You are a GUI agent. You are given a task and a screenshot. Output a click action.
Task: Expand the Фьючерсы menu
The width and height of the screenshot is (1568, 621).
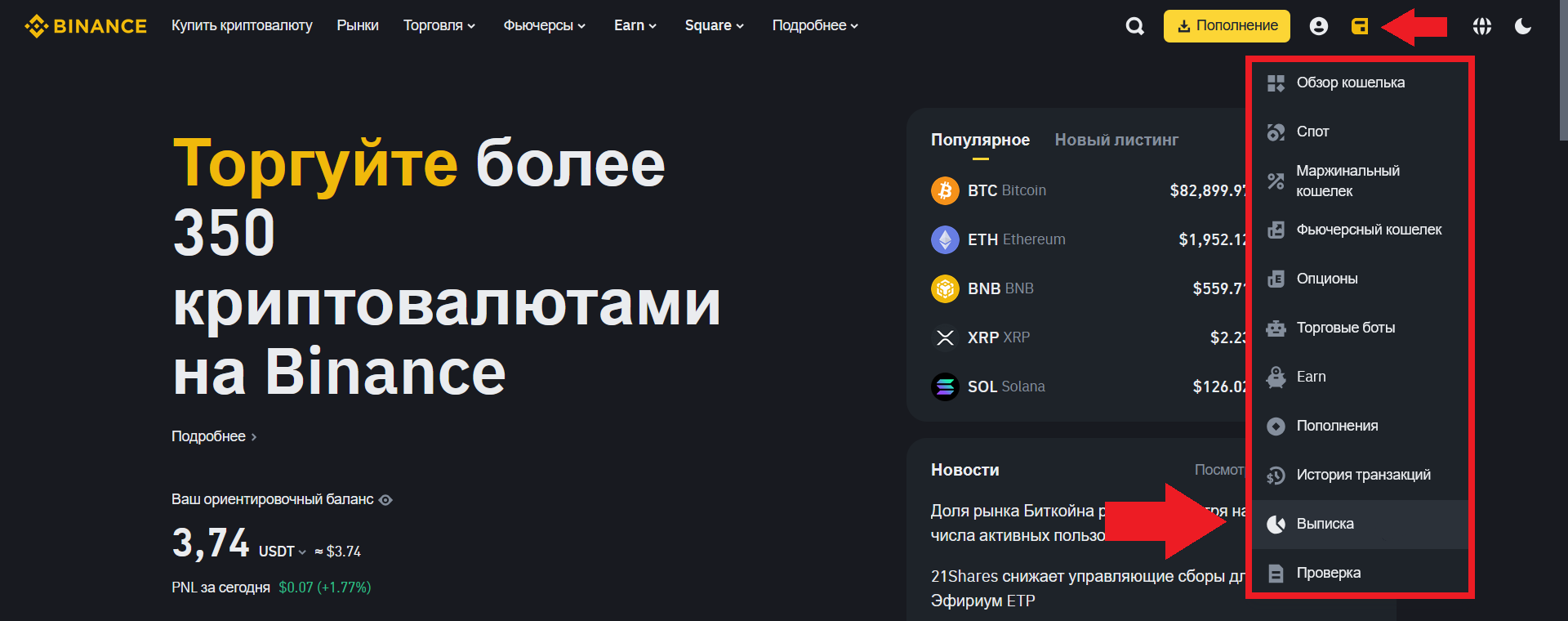coord(544,25)
